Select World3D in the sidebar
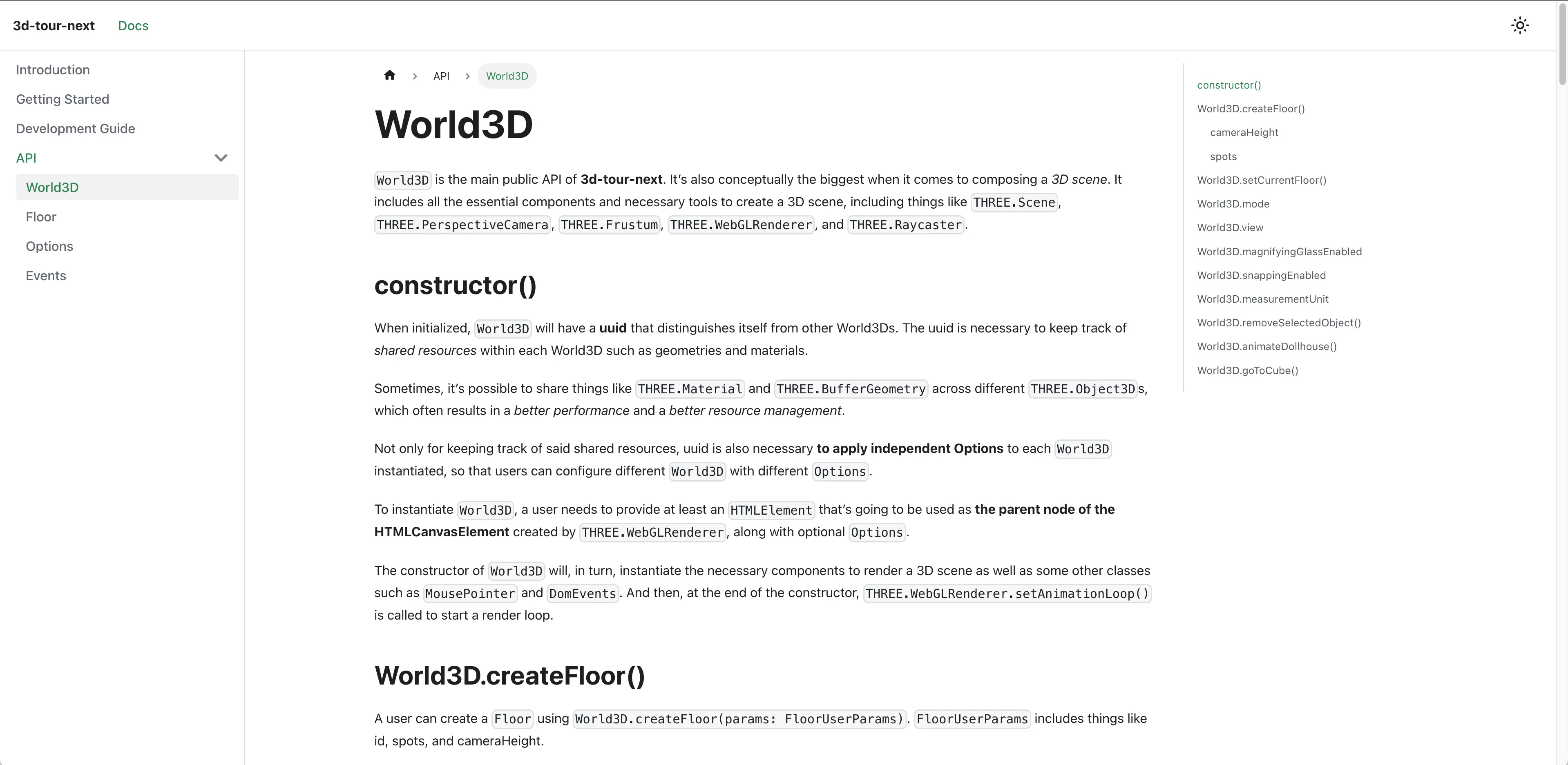 tap(52, 187)
